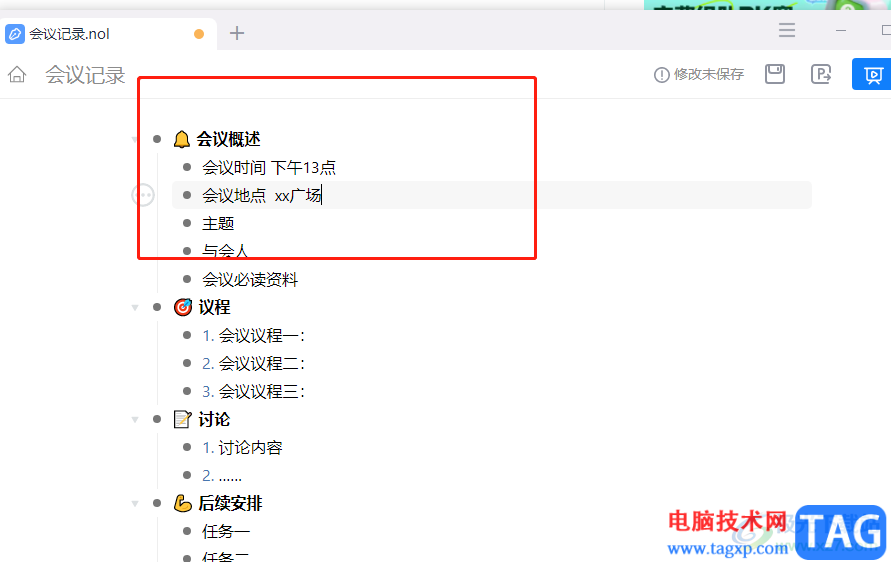Click the save disk icon
Viewport: 891px width, 562px height.
click(775, 74)
